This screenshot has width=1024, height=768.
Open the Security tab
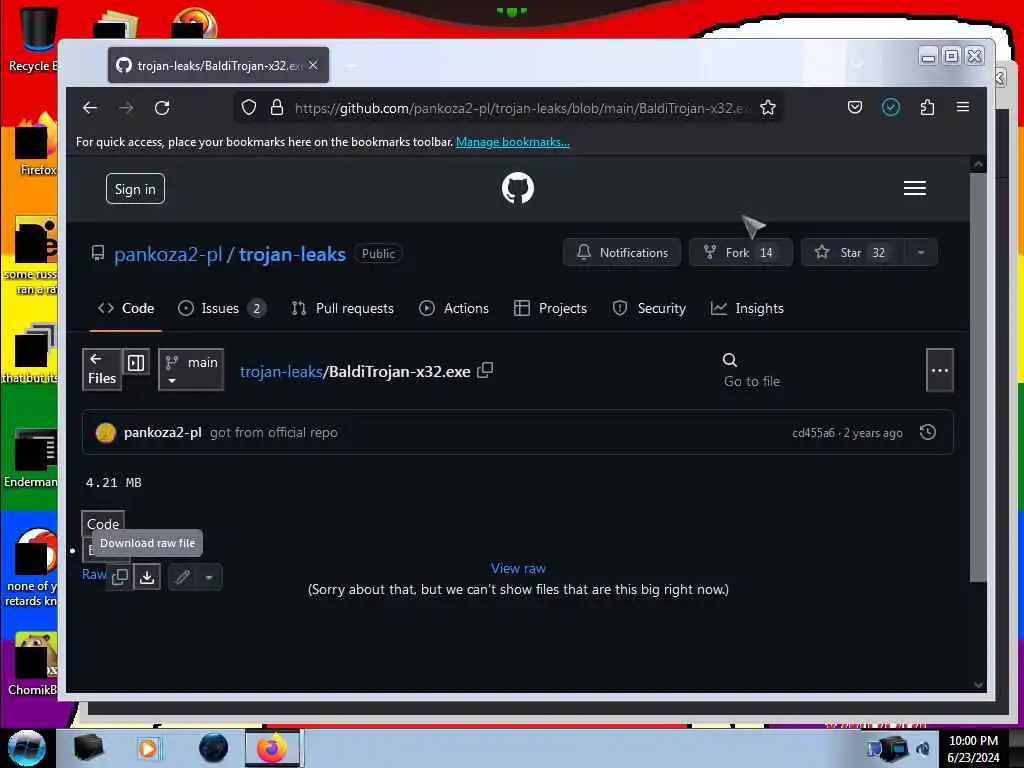649,308
